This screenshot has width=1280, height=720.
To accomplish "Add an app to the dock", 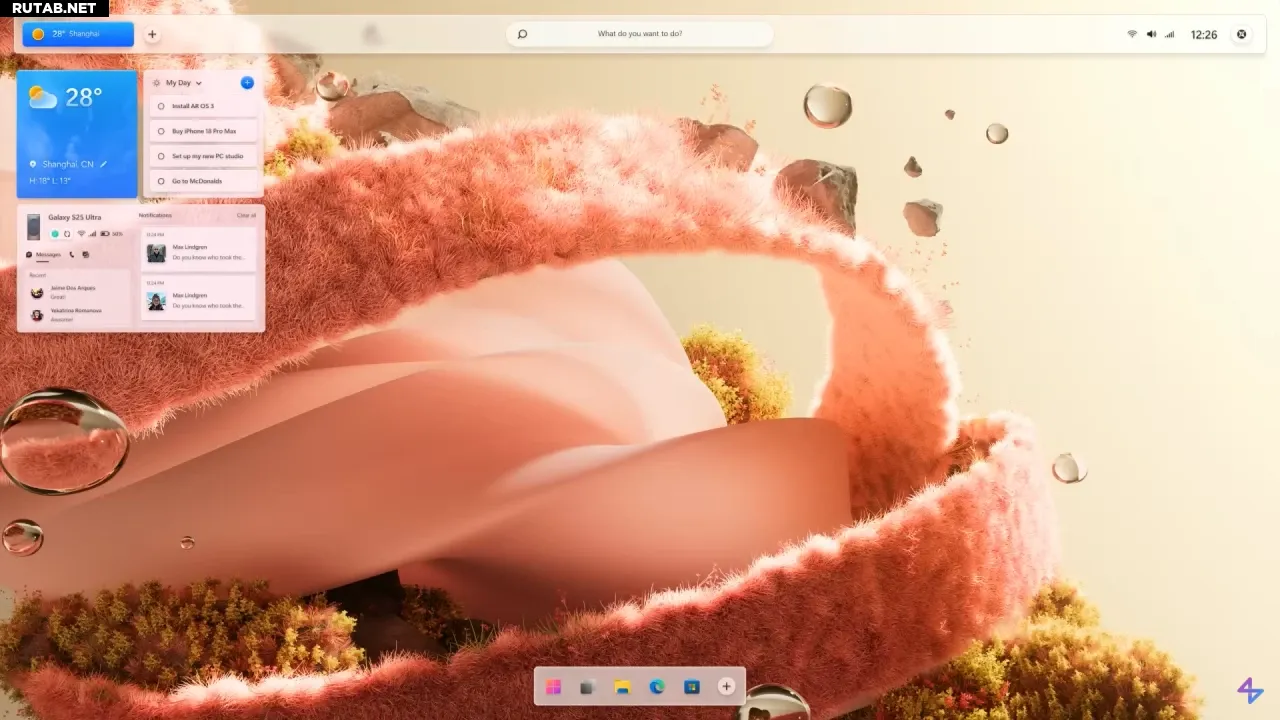I will tap(726, 687).
